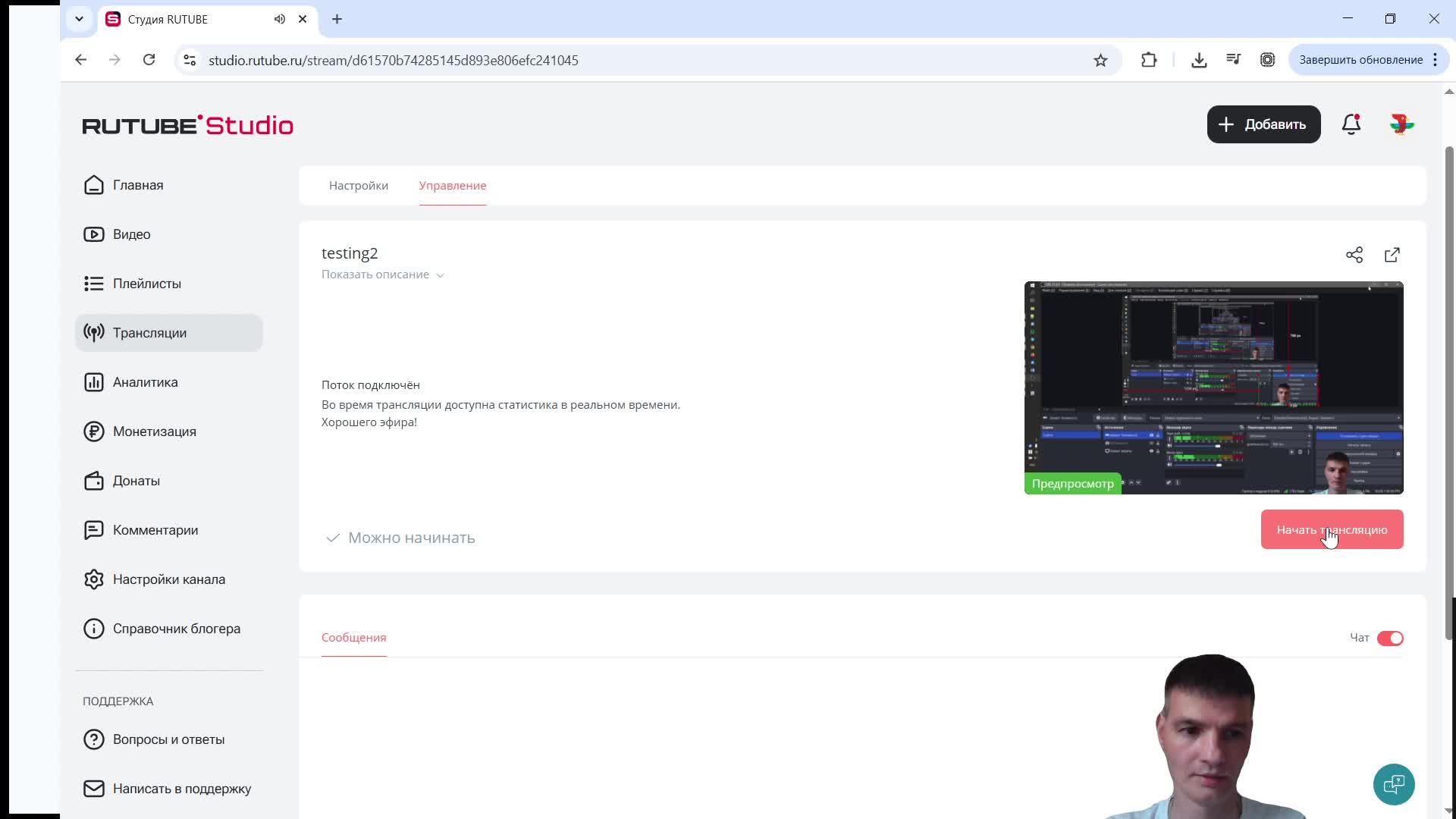Open the user profile avatar
The width and height of the screenshot is (1456, 819).
(x=1401, y=124)
